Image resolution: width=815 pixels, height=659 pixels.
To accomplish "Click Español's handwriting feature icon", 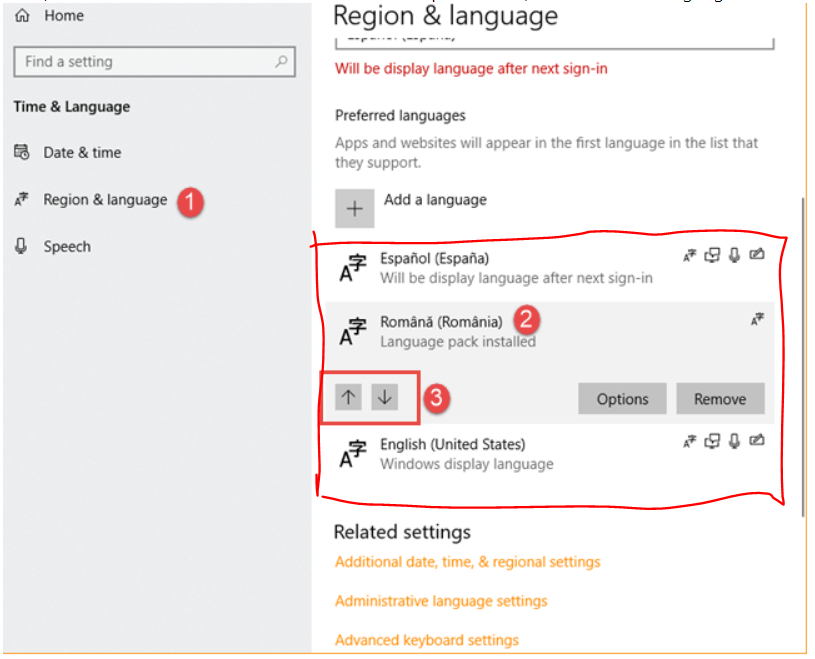I will (x=757, y=255).
